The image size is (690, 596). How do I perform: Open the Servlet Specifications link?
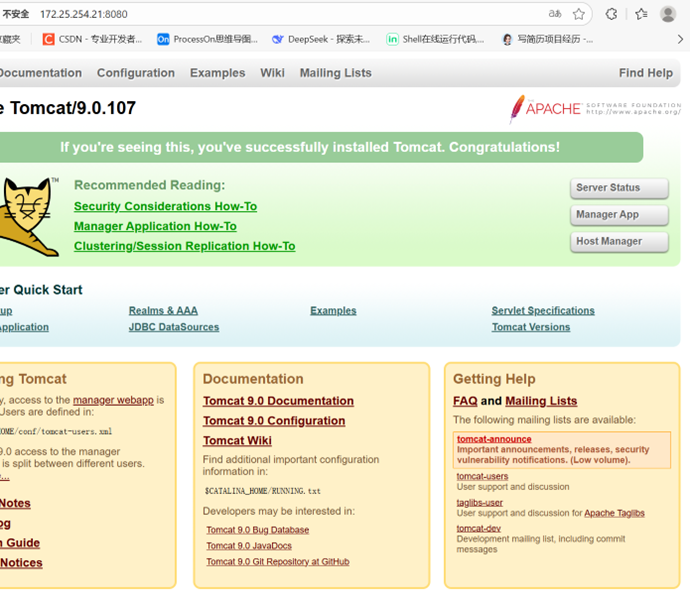[x=543, y=311]
